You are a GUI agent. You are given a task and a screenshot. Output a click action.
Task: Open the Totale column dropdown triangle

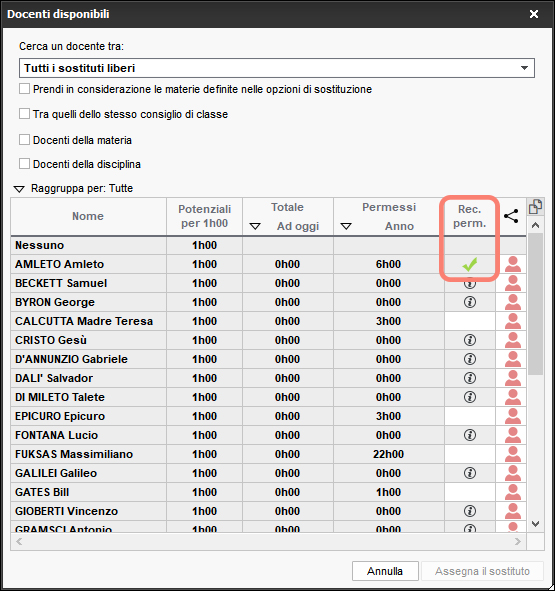pyautogui.click(x=255, y=226)
